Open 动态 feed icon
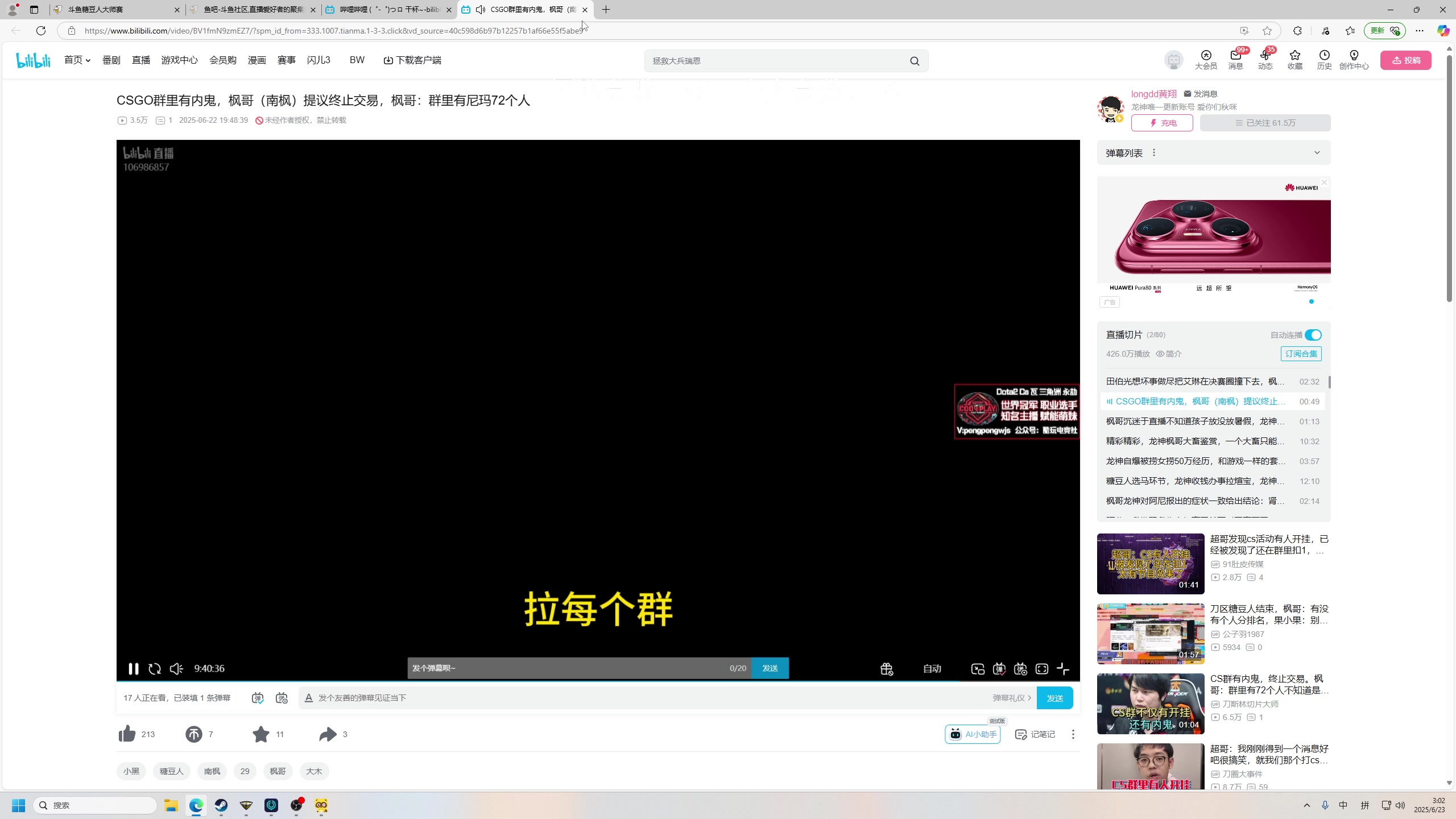The height and width of the screenshot is (819, 1456). pos(1265,59)
